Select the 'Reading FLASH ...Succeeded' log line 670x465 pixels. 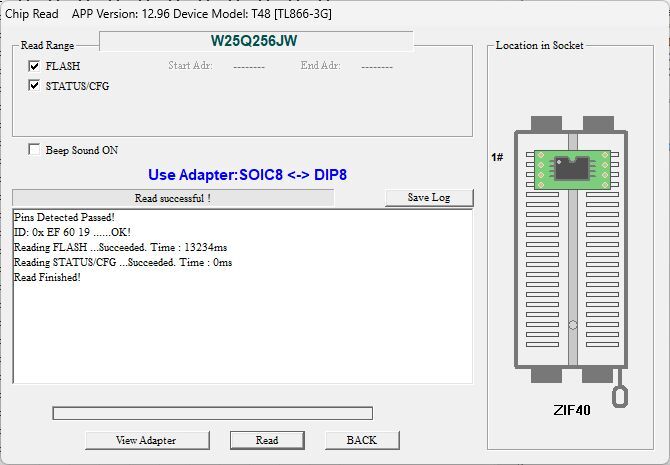[120, 247]
